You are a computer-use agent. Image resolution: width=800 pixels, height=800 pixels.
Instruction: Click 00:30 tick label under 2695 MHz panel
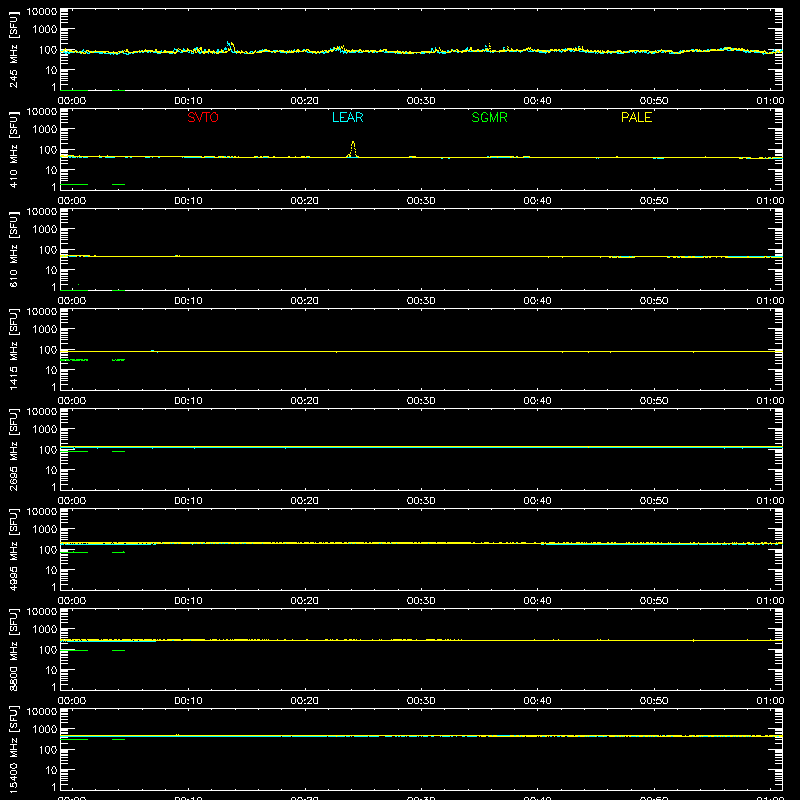pos(421,501)
